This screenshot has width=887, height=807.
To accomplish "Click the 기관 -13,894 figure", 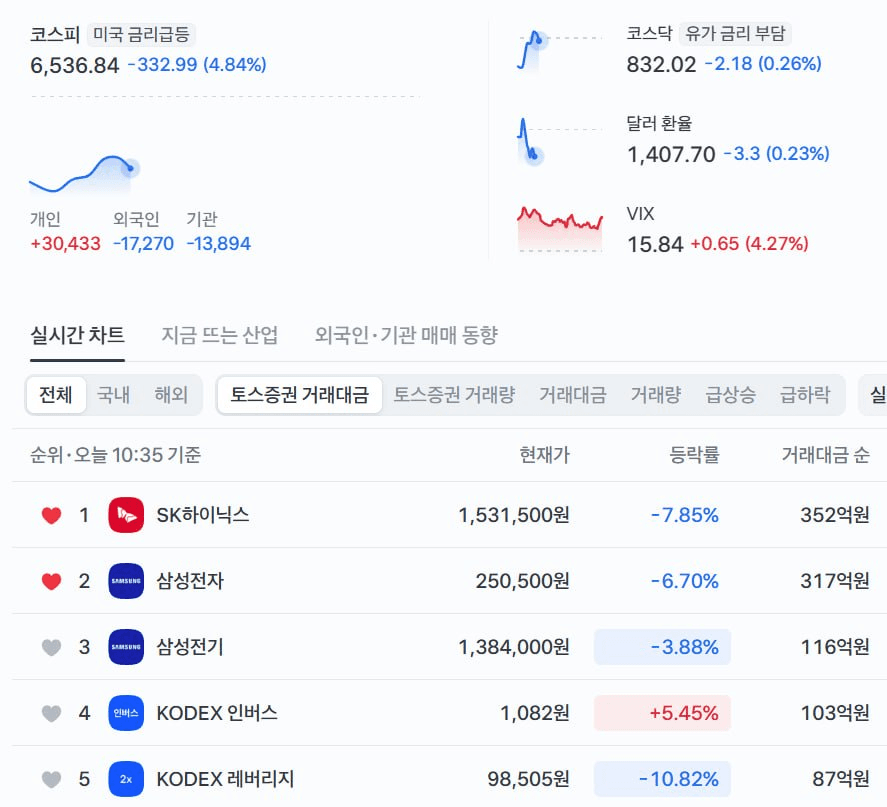I will 218,244.
